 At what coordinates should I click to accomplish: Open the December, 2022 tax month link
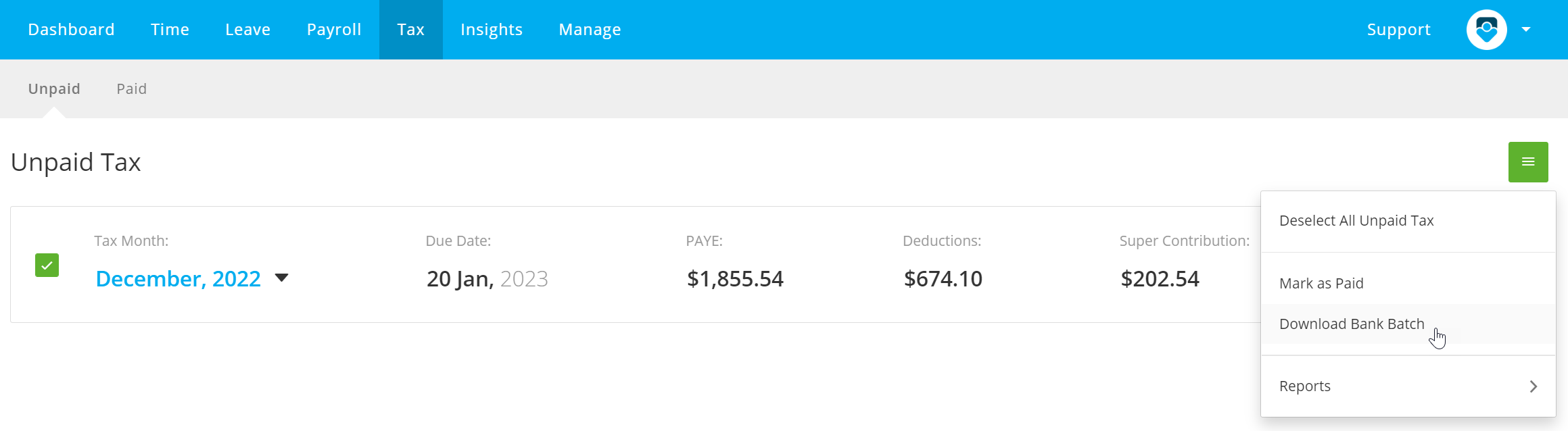[178, 279]
